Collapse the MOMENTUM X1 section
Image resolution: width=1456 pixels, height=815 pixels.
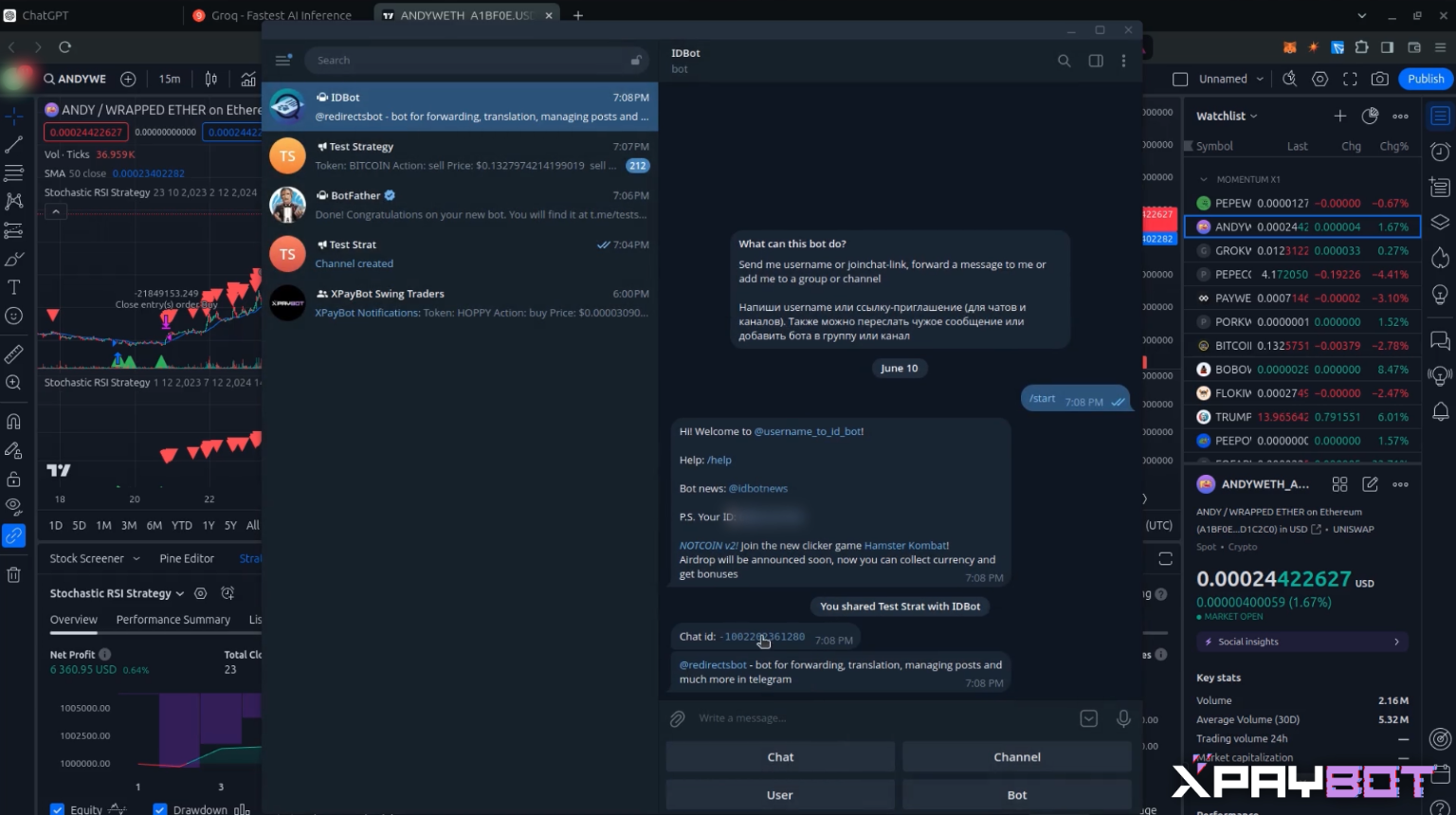click(1204, 179)
